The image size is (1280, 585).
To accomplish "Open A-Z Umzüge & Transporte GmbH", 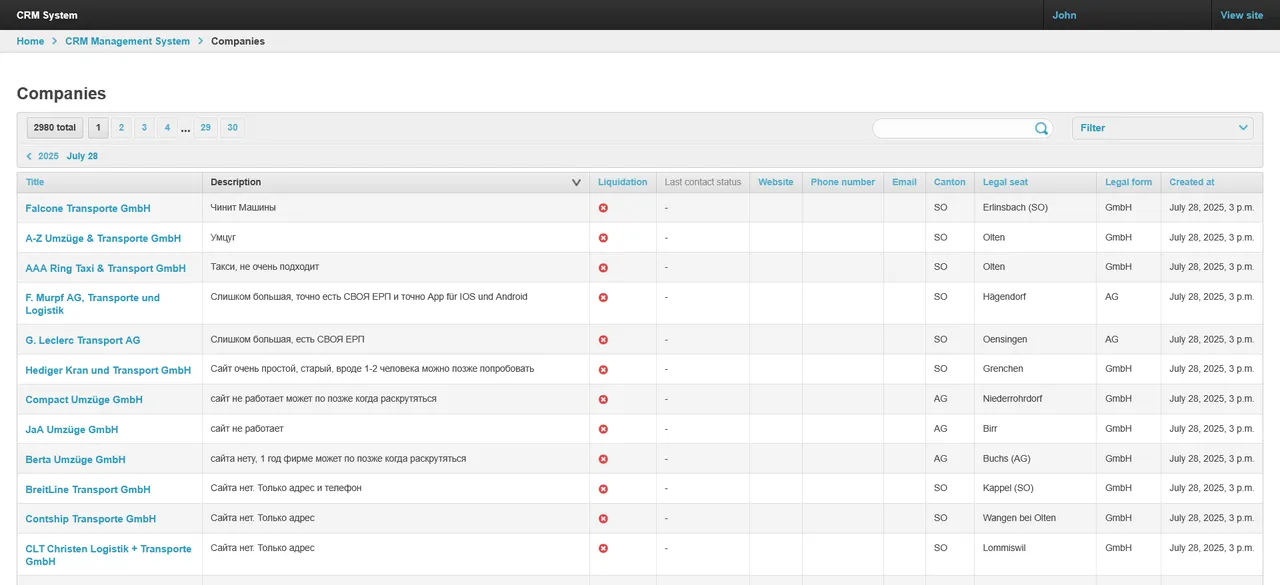I will [103, 238].
